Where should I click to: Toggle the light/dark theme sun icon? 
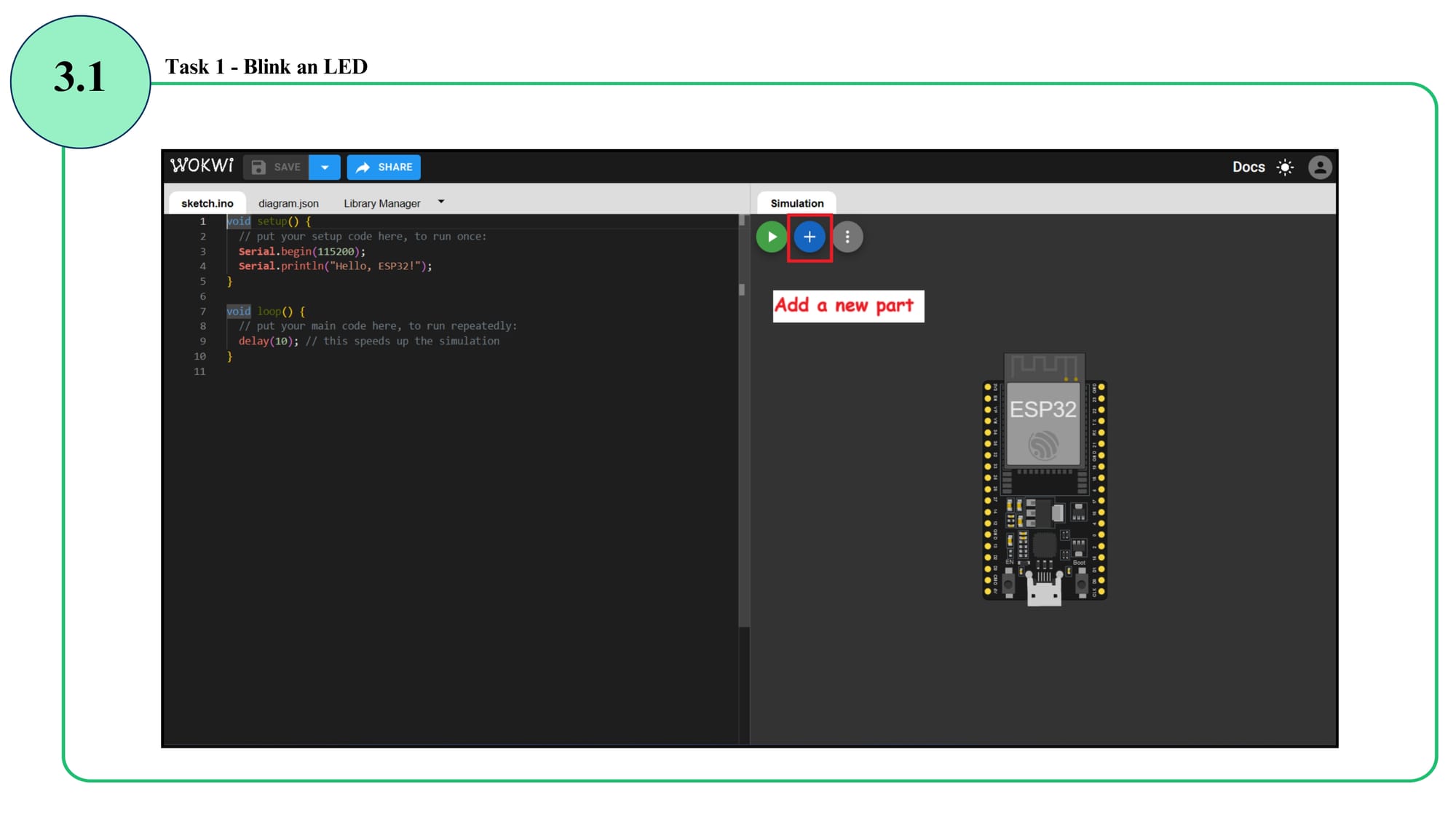[x=1286, y=167]
